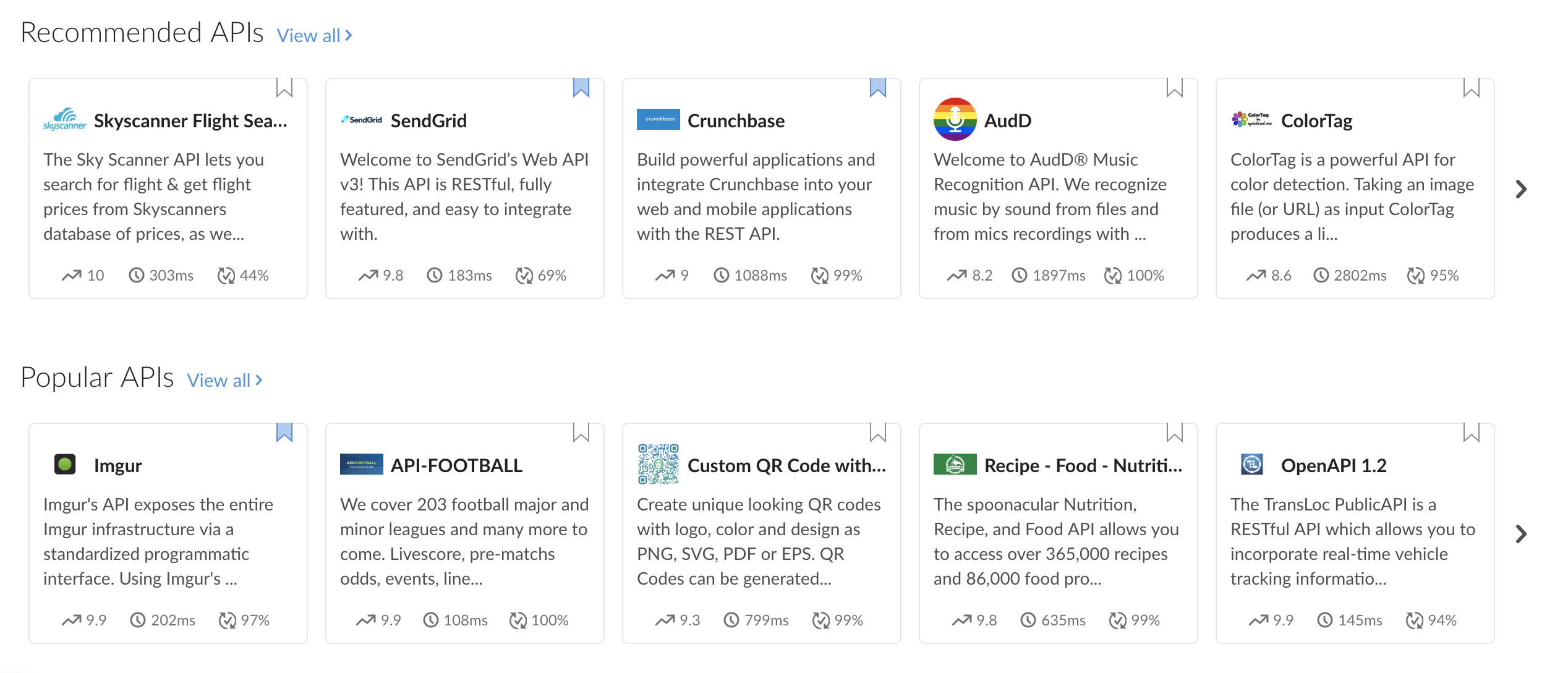This screenshot has width=1568, height=673.
Task: Open the SendGrid API title
Action: [428, 121]
